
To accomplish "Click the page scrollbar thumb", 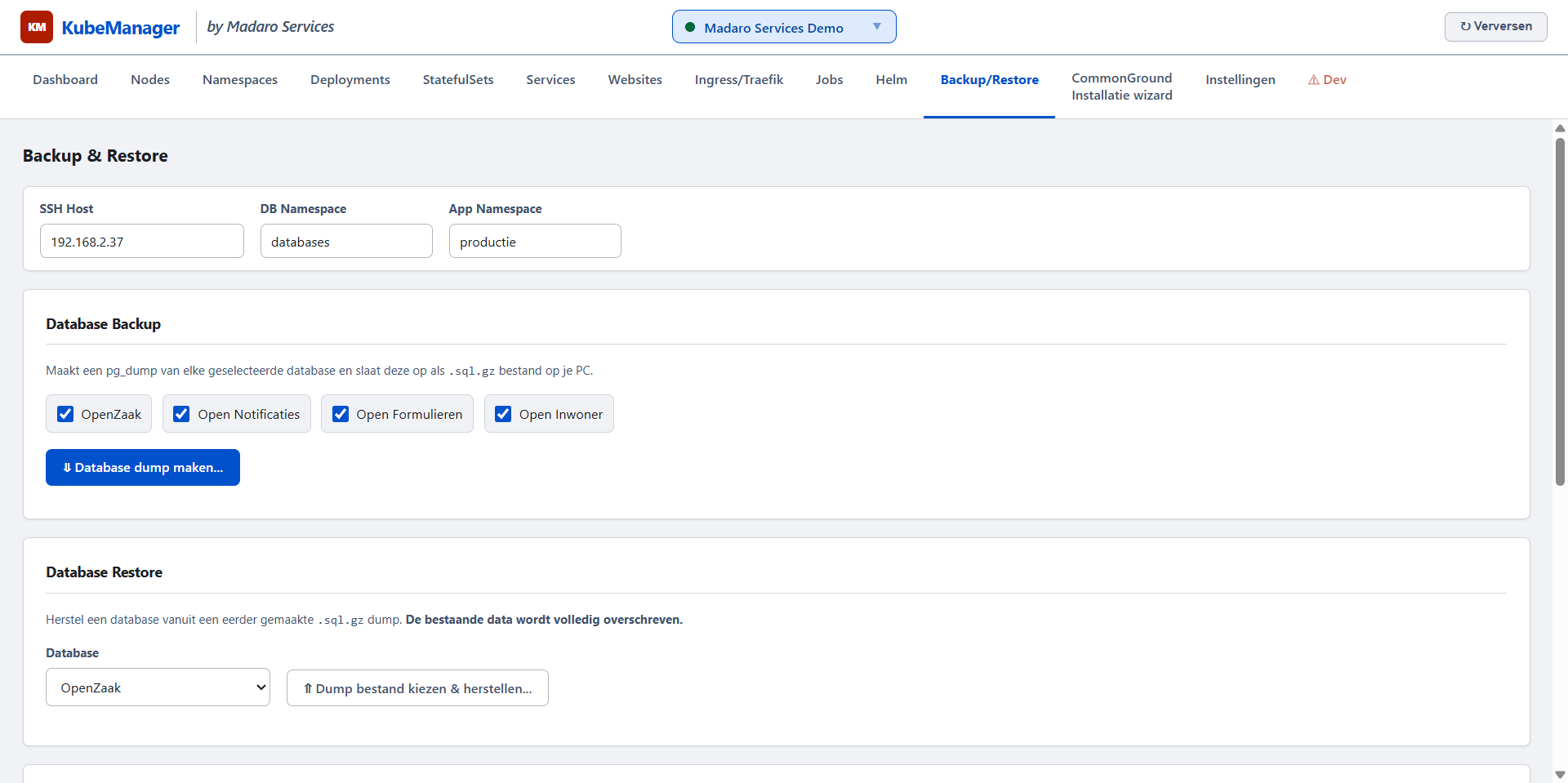I will (x=1560, y=311).
